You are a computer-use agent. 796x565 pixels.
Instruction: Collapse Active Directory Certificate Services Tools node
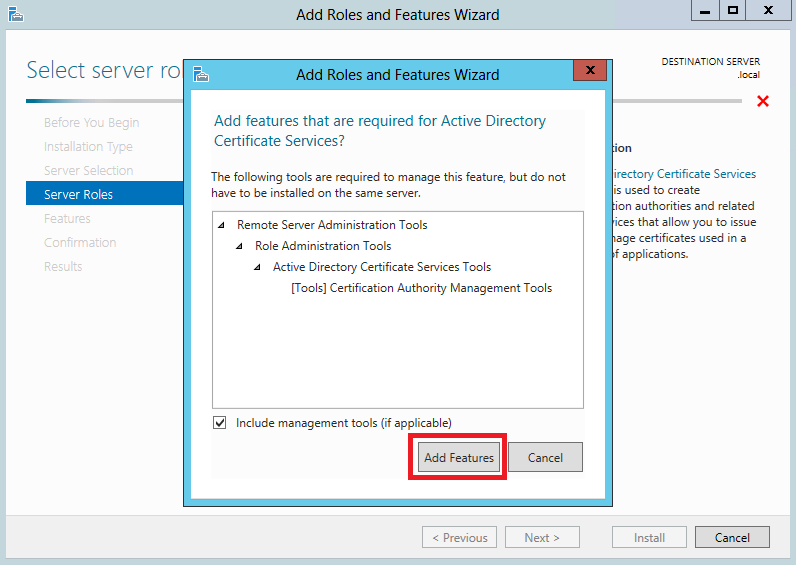[x=257, y=267]
